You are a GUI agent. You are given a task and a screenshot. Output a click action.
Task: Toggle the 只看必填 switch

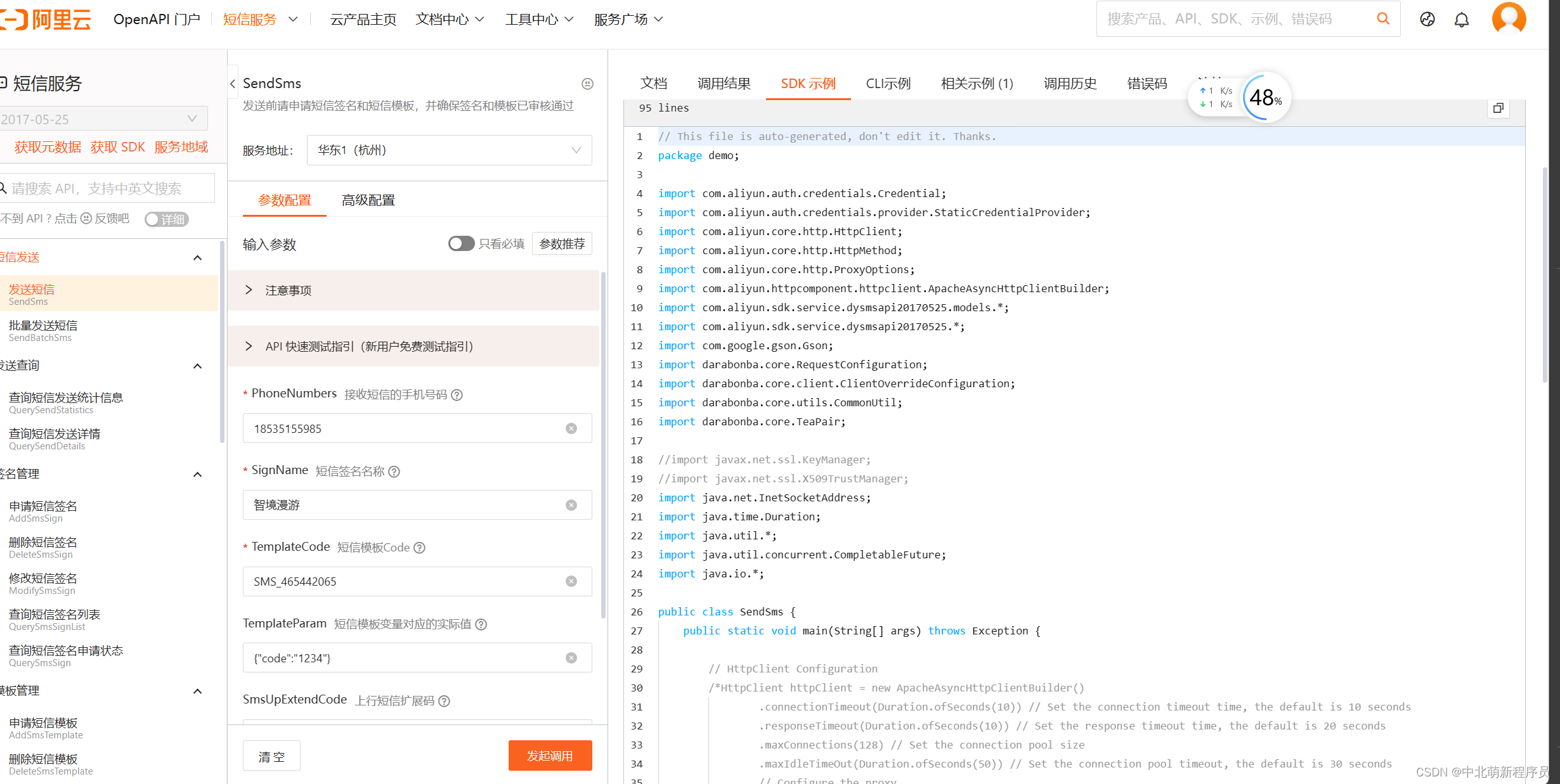(461, 244)
